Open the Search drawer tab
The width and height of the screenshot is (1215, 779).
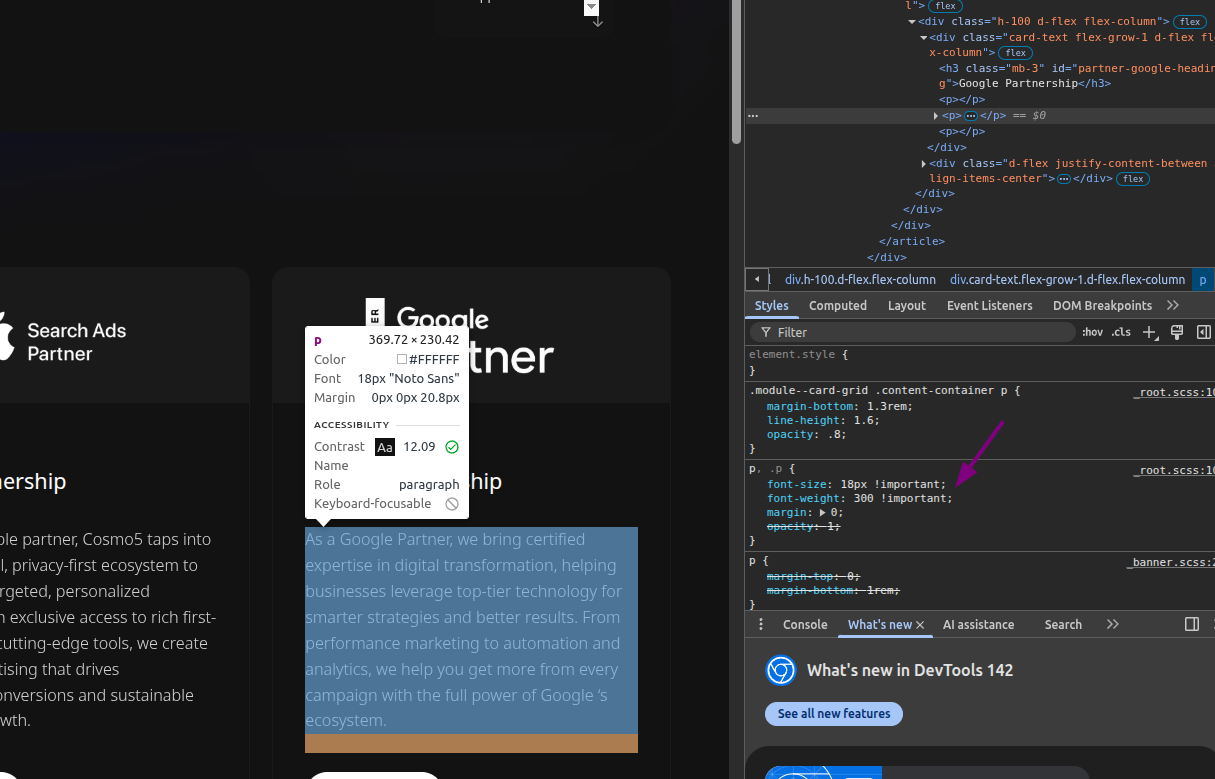[x=1063, y=624]
